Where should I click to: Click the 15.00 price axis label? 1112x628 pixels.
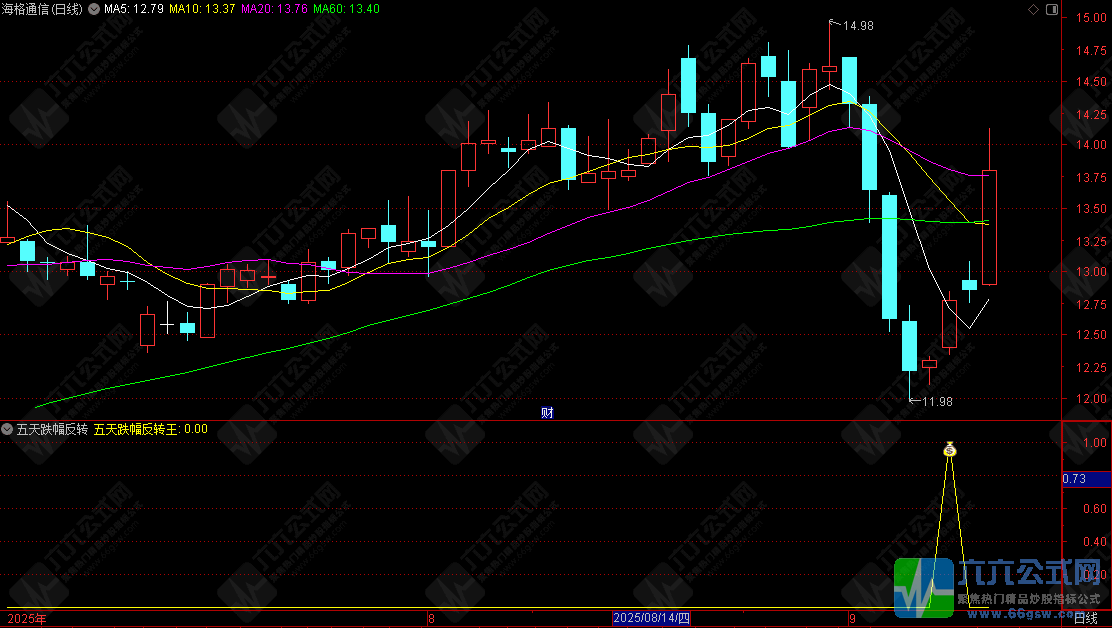pos(1091,18)
